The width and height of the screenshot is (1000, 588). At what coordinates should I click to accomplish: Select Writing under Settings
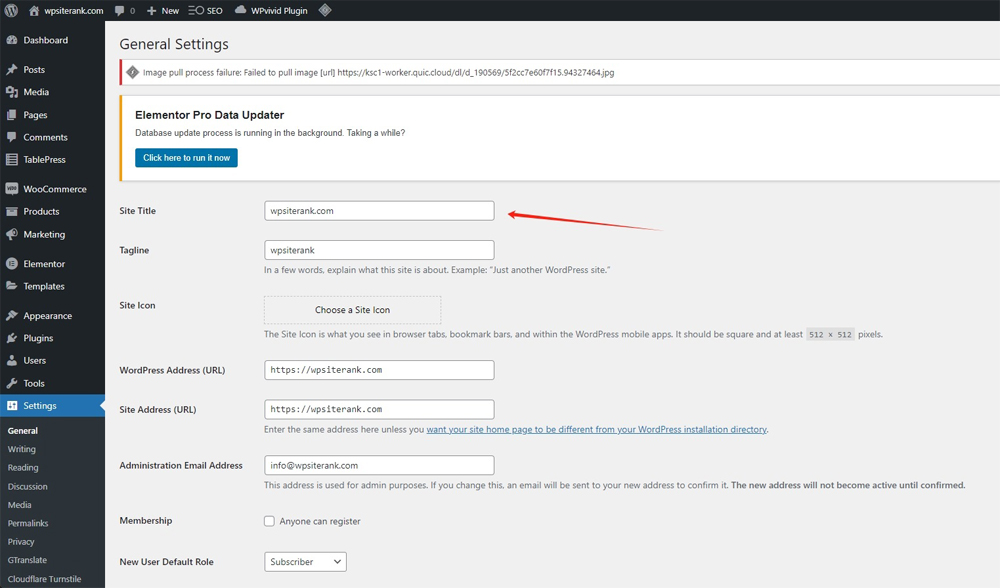coord(22,449)
